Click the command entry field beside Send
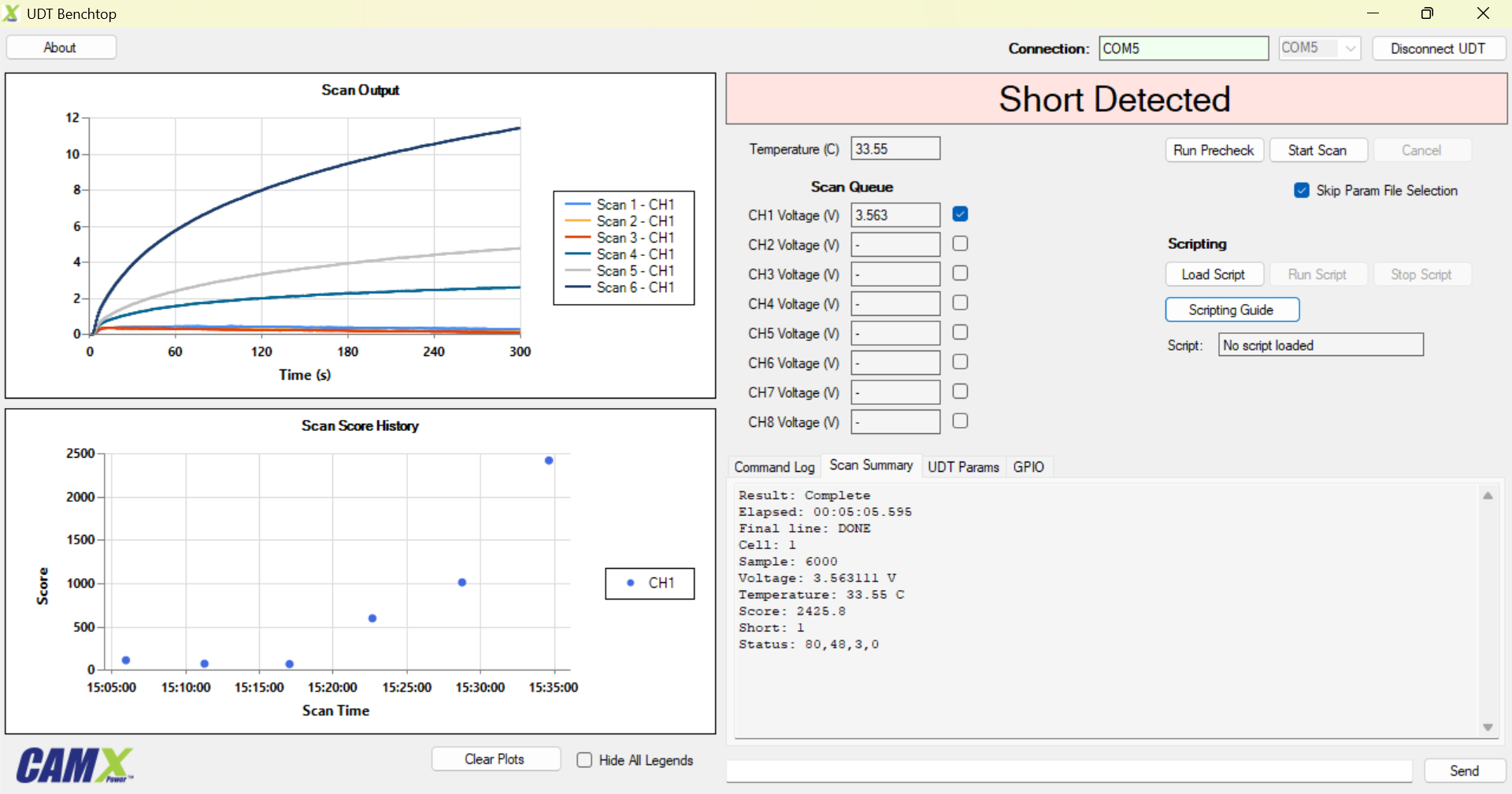Viewport: 1512px width, 794px height. pos(1069,771)
